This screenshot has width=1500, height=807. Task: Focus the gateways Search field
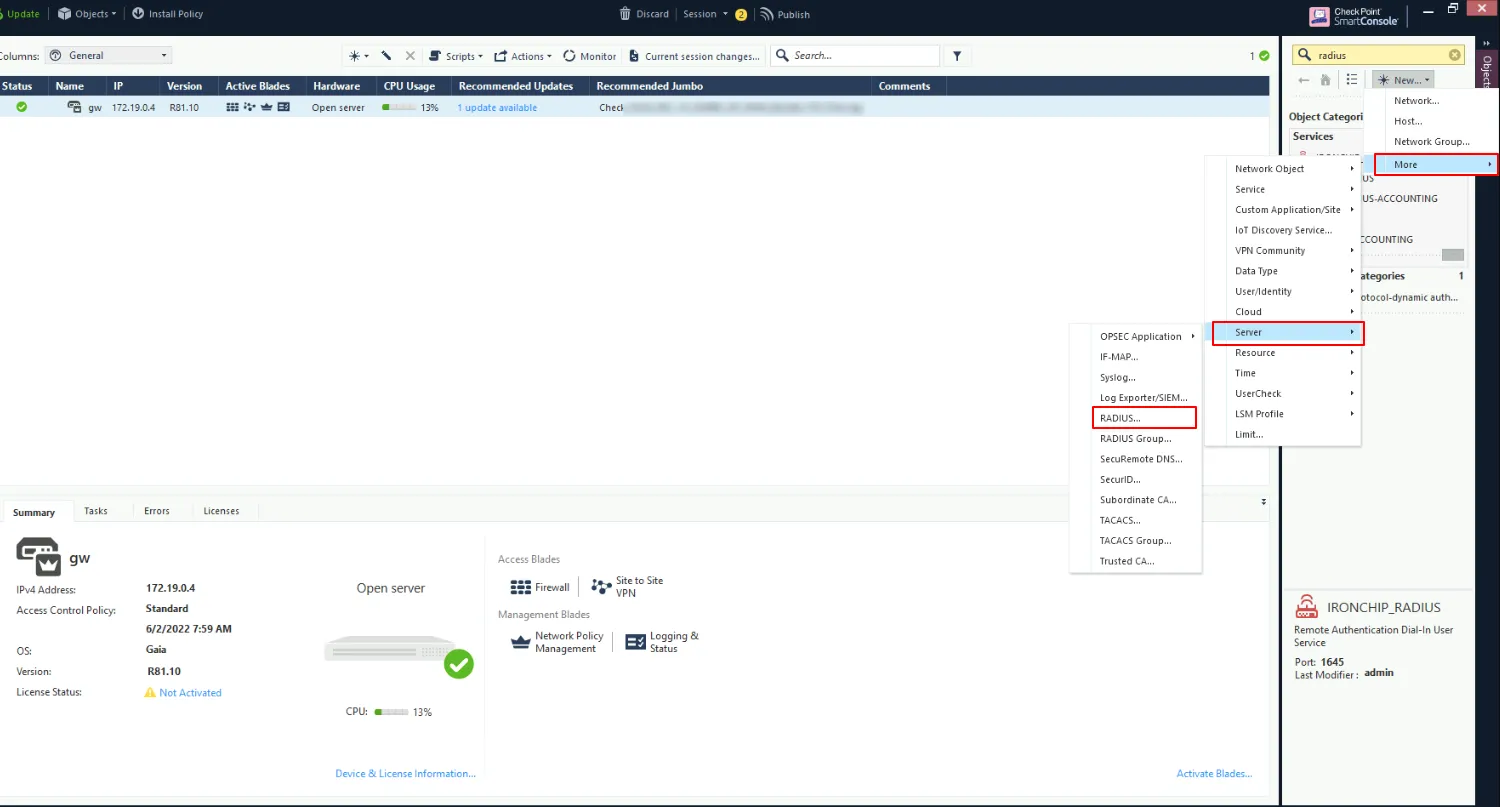[x=855, y=56]
